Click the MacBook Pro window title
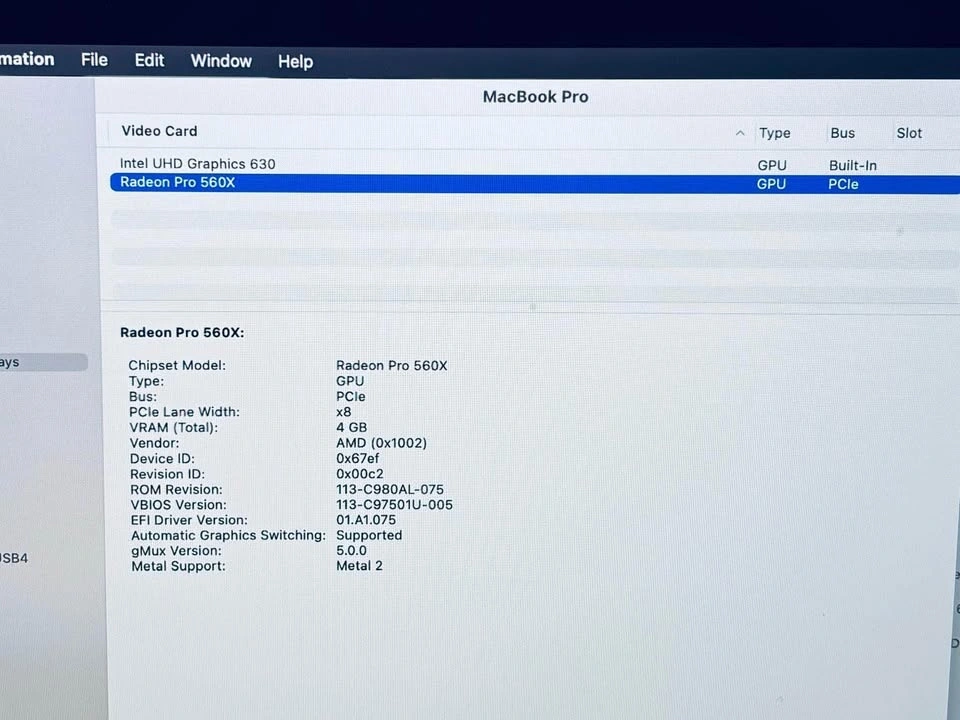This screenshot has width=960, height=720. [535, 97]
